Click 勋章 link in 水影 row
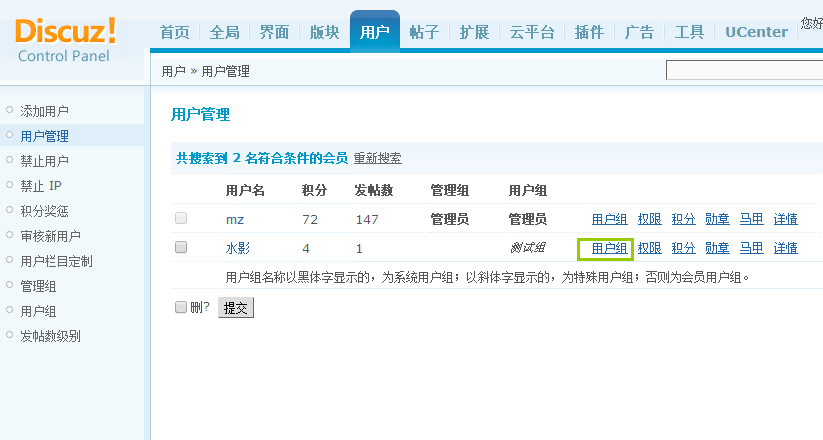The height and width of the screenshot is (440, 823). [x=718, y=248]
